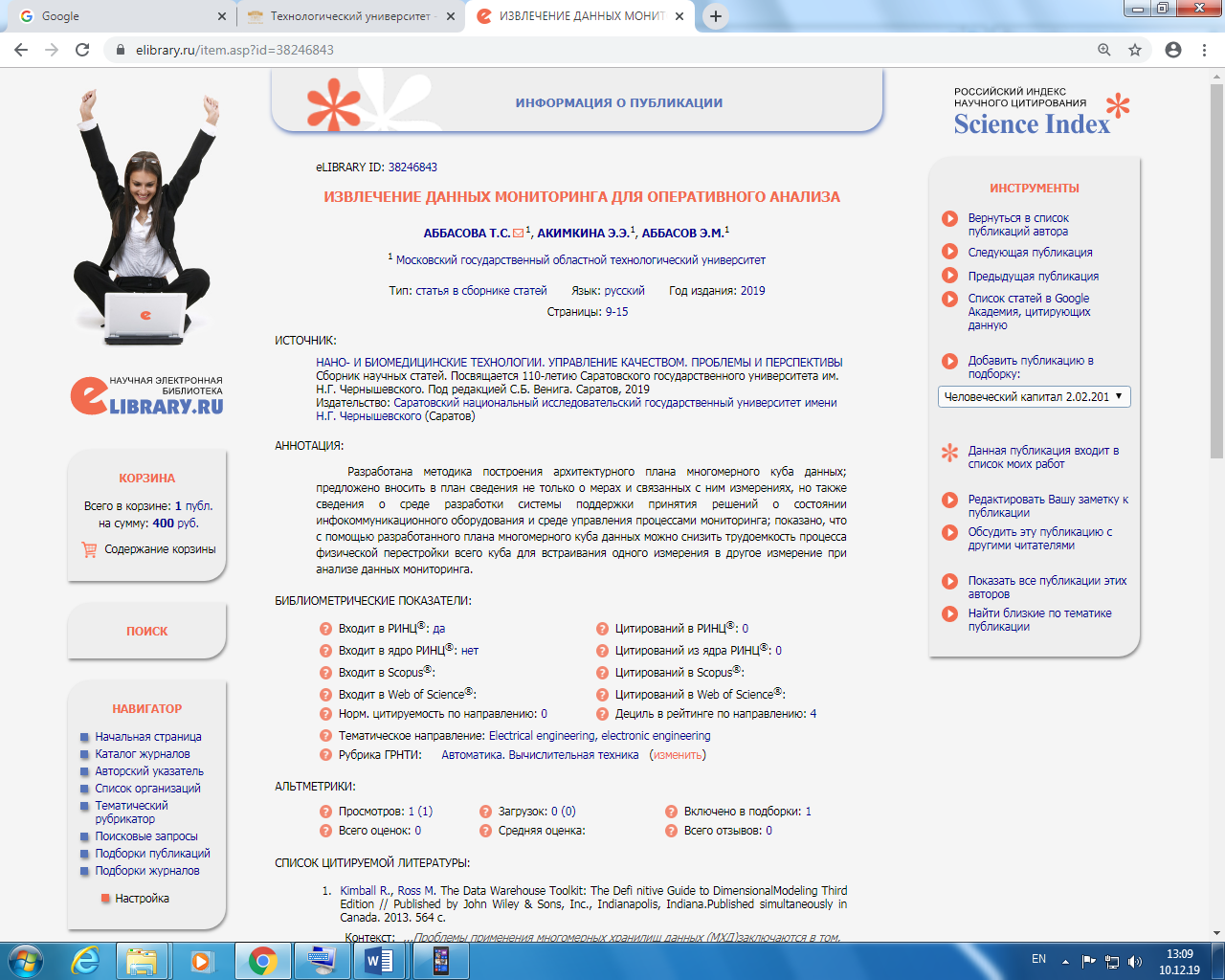Click the Science Index logo

(x=1041, y=113)
